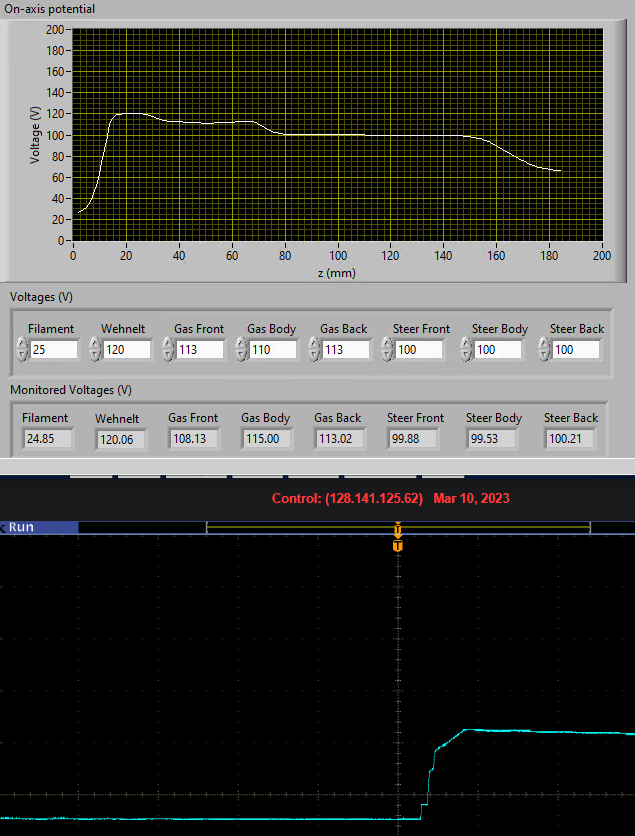635x836 pixels.
Task: Select the "Voltages (V)" section heading
Action: coord(41,297)
